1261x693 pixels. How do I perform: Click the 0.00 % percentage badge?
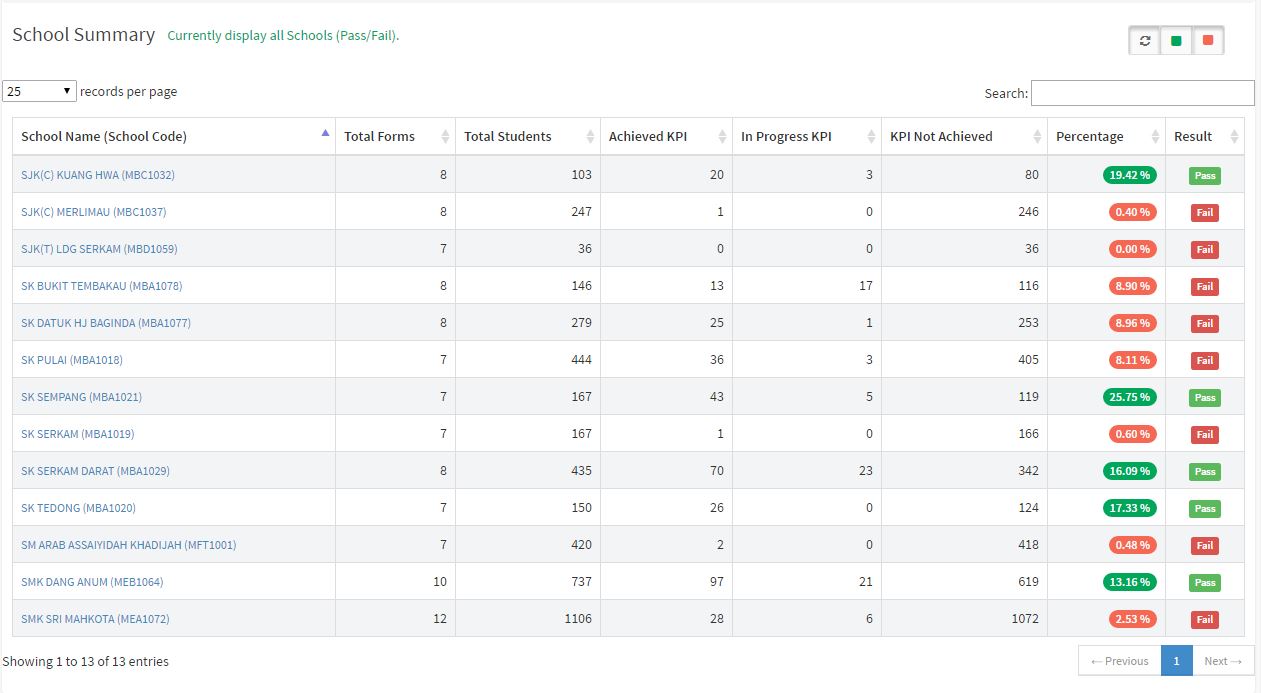click(x=1132, y=249)
